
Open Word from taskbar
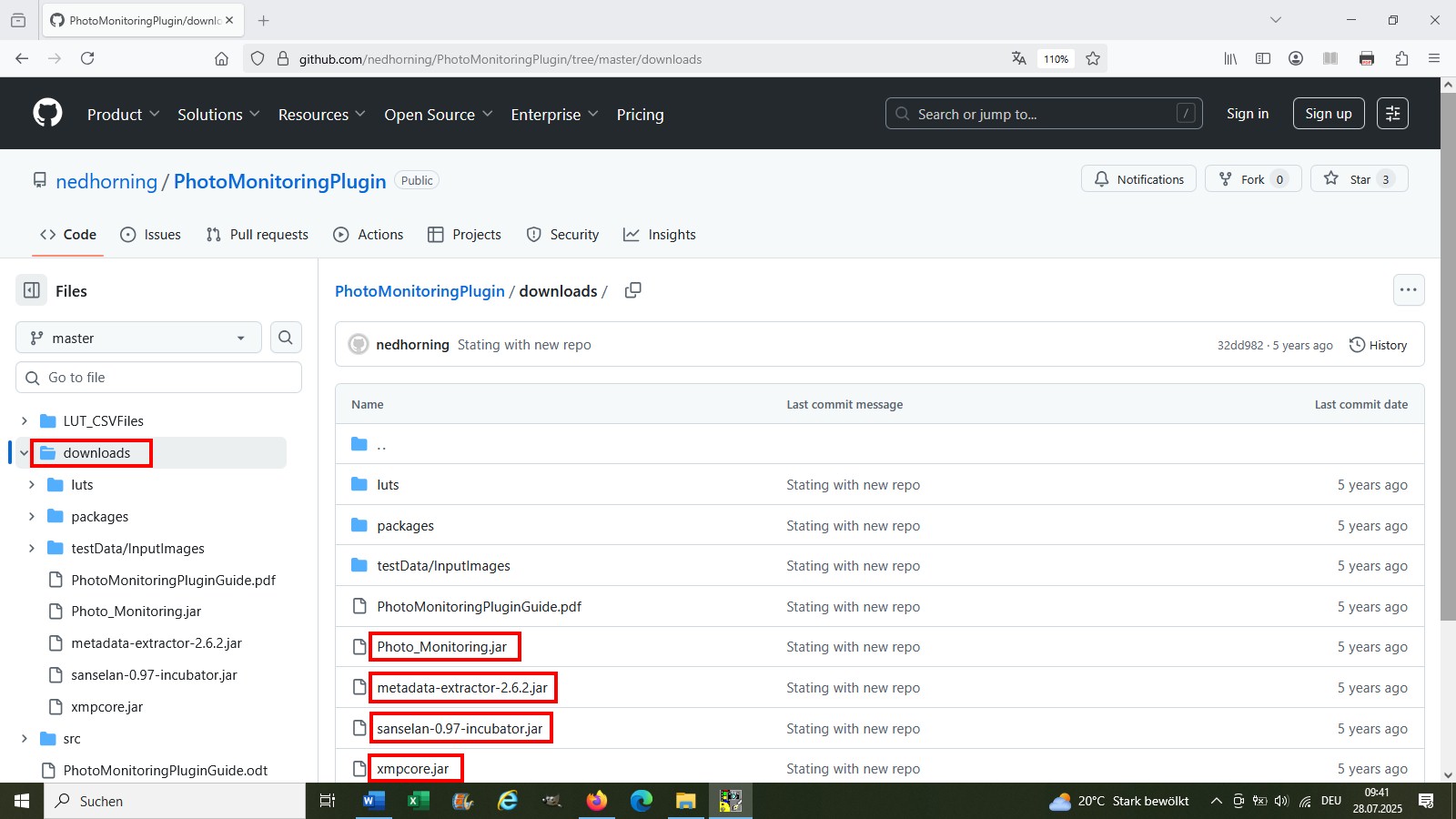pos(373,801)
